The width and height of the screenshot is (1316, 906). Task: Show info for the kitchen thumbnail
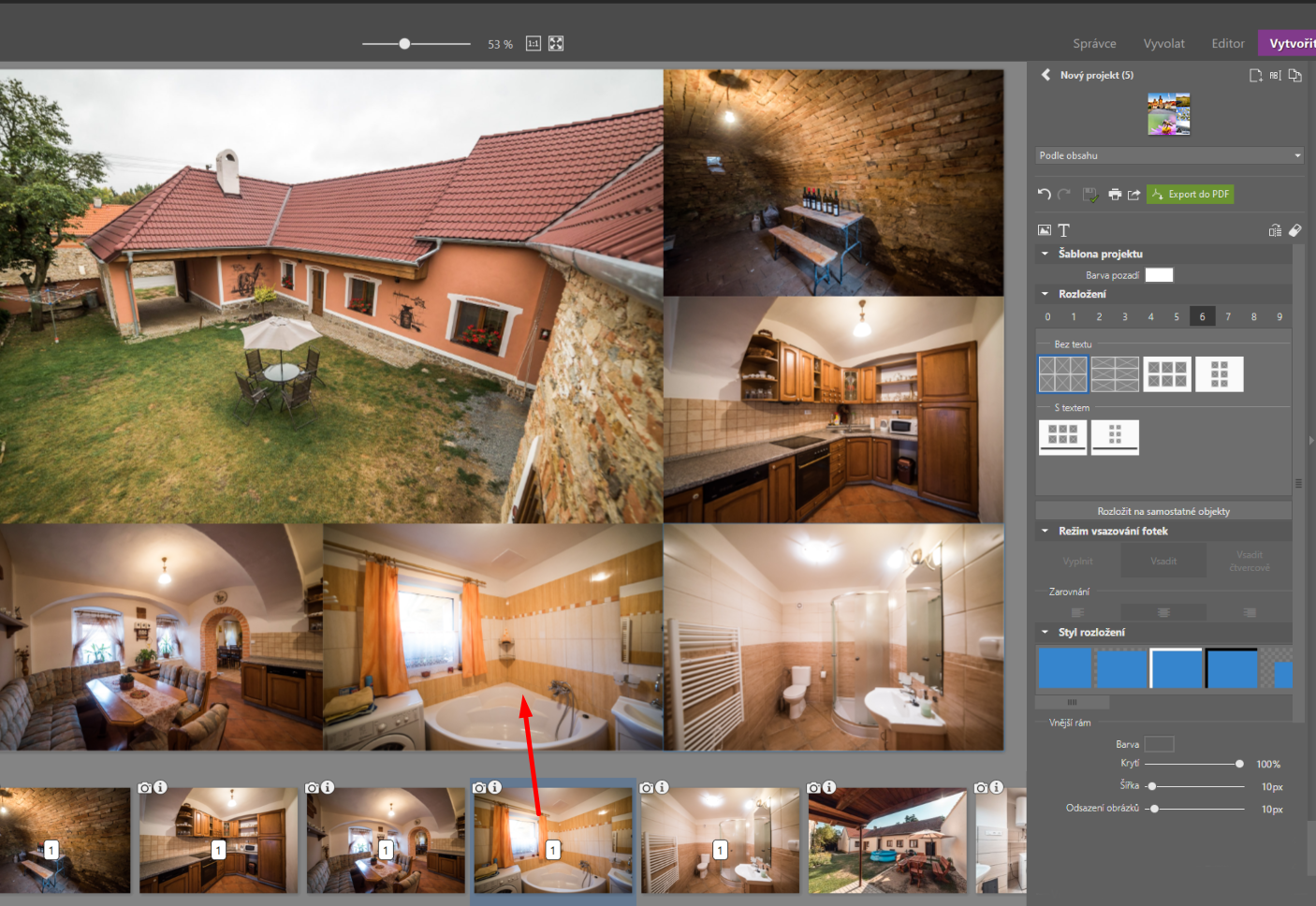click(x=160, y=787)
